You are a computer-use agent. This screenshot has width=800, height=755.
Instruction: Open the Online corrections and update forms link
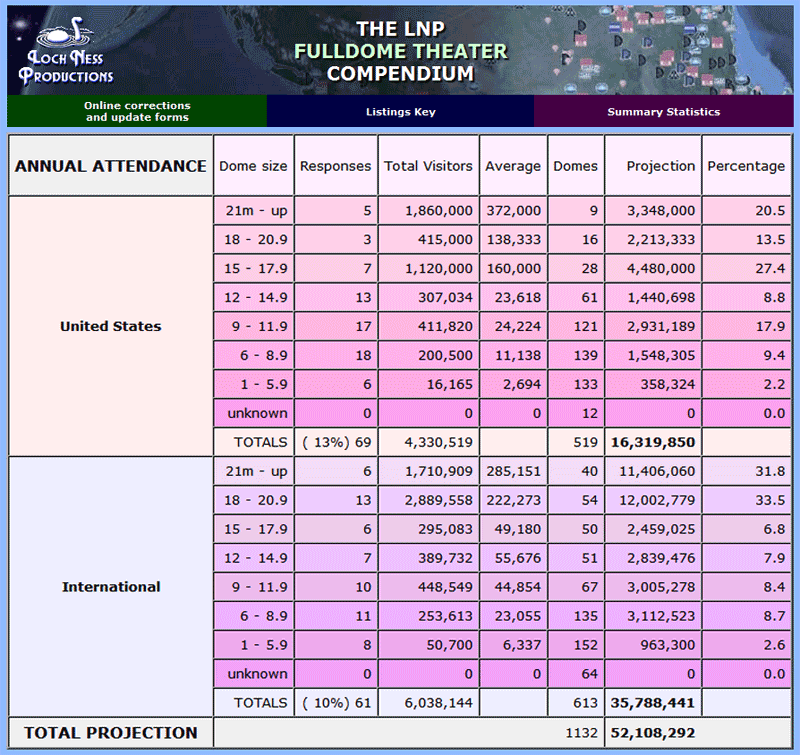[x=137, y=111]
